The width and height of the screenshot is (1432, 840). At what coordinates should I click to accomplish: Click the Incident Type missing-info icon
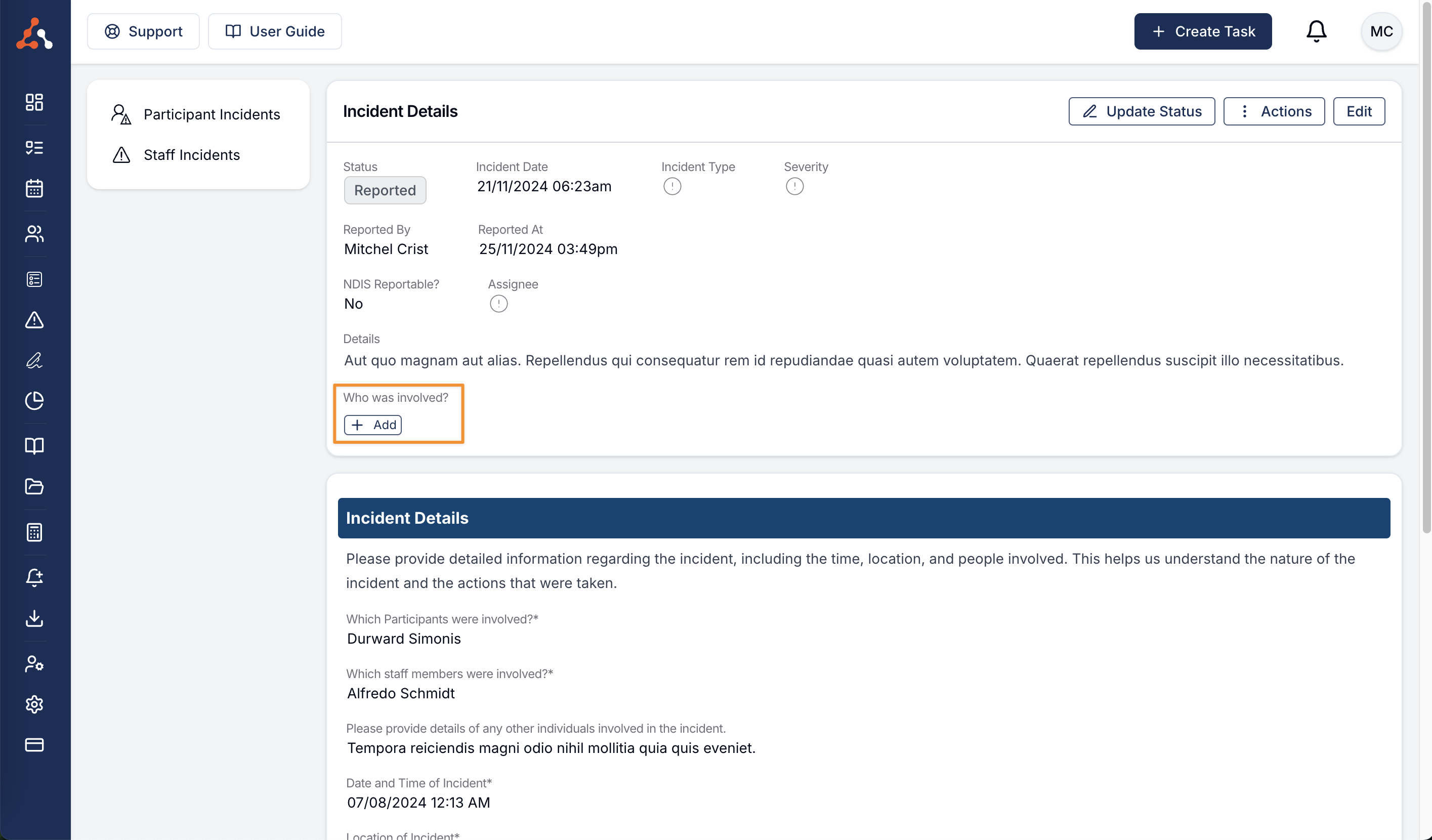671,186
